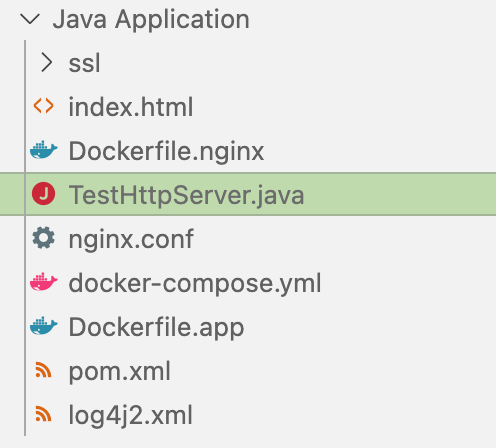Open the Dockerfile.app file
The width and height of the screenshot is (496, 448).
click(156, 328)
